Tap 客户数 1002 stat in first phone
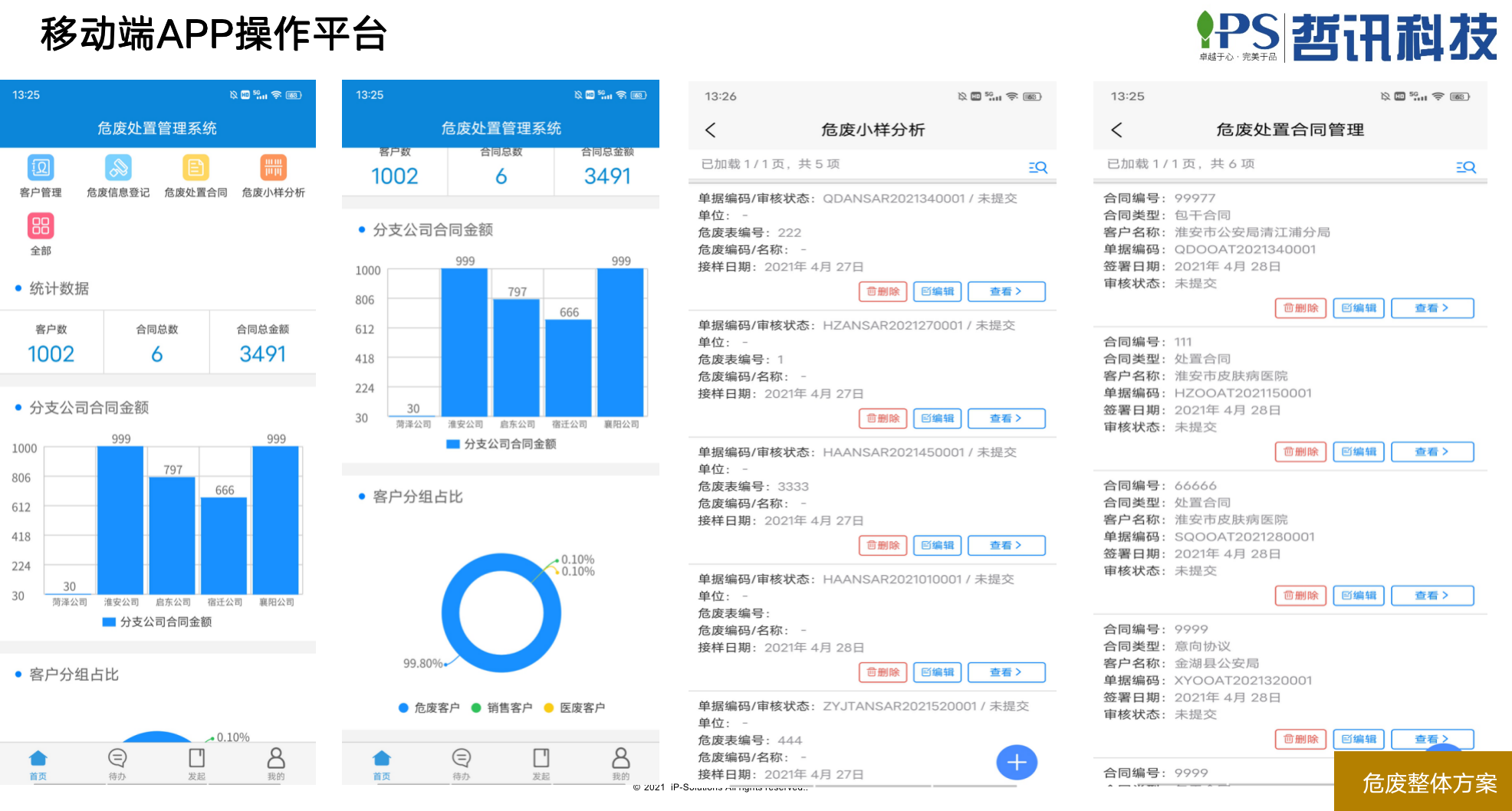Screen dimensions: 1512x811 [x=51, y=343]
